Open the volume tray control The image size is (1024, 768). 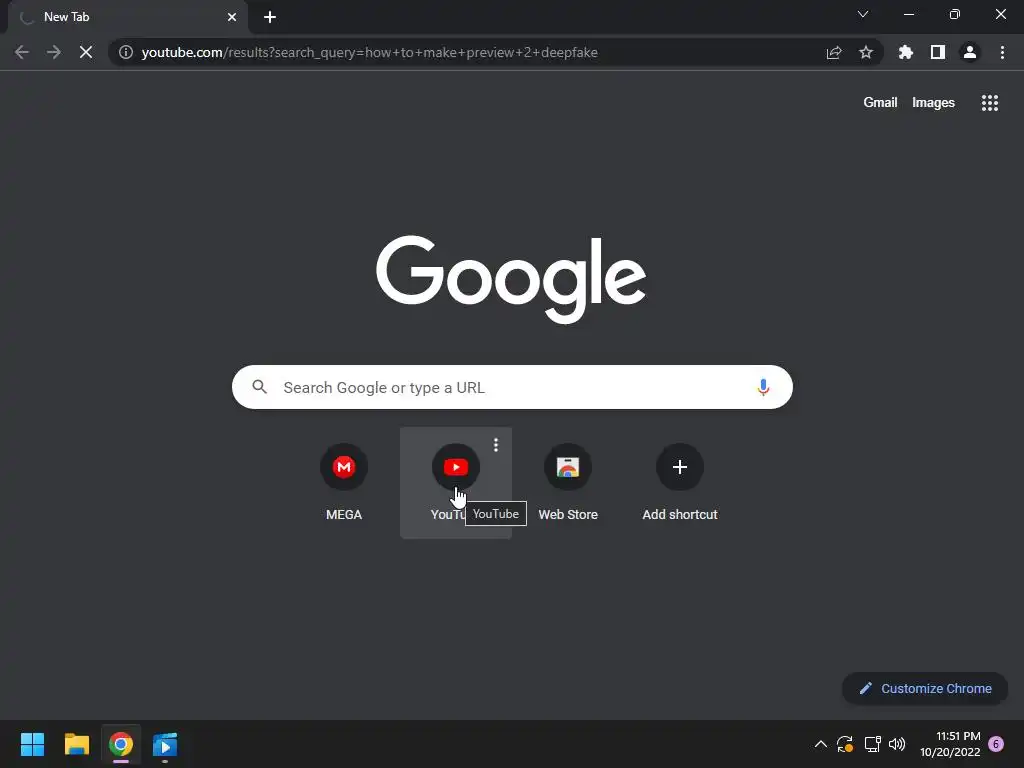[897, 744]
